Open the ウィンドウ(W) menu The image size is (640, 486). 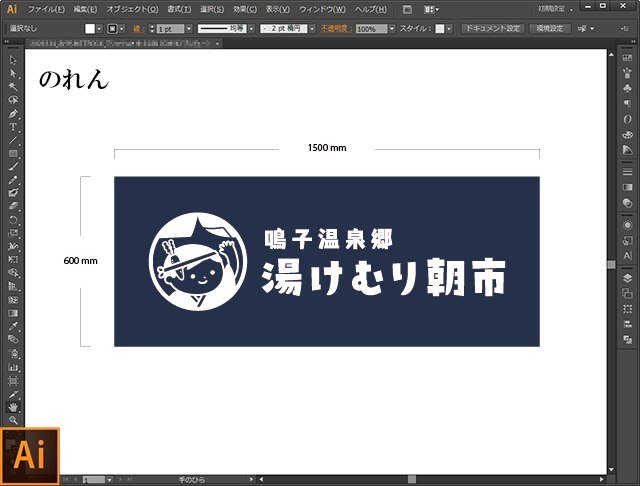click(x=322, y=9)
